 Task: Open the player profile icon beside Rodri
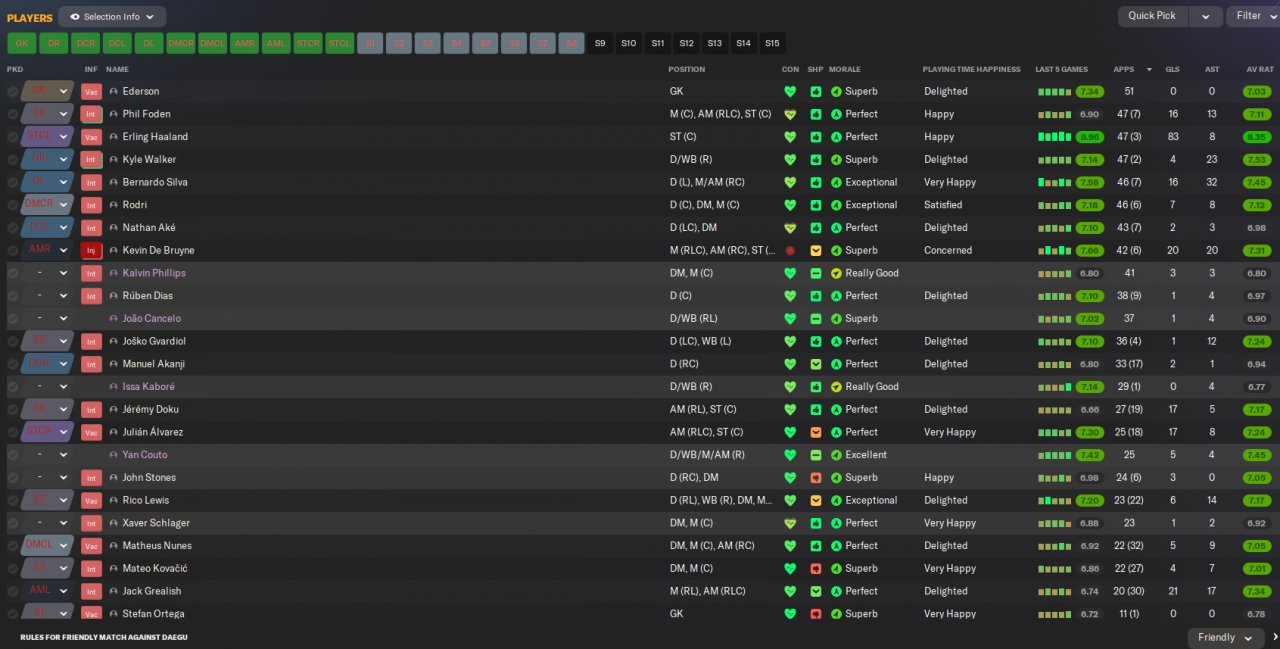pyautogui.click(x=113, y=205)
